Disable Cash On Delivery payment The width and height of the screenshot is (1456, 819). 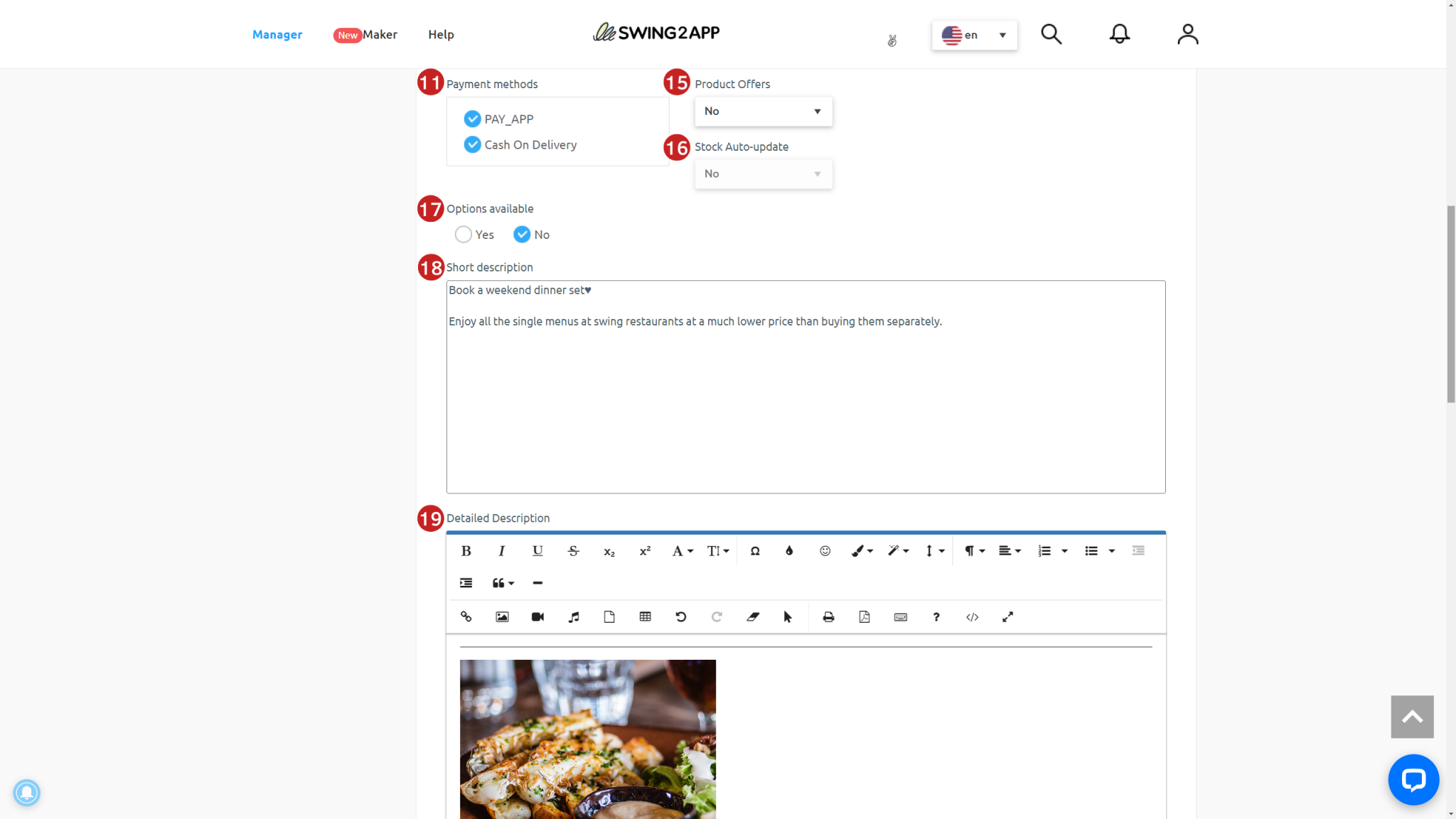(472, 144)
